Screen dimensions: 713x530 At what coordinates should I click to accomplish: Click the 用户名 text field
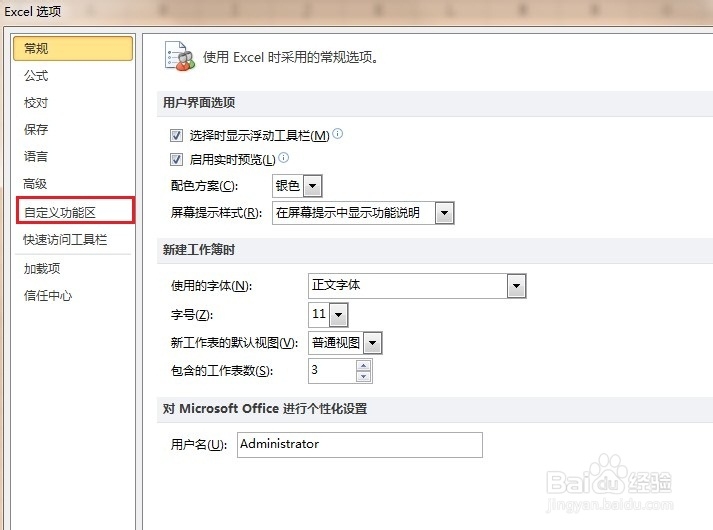point(360,445)
